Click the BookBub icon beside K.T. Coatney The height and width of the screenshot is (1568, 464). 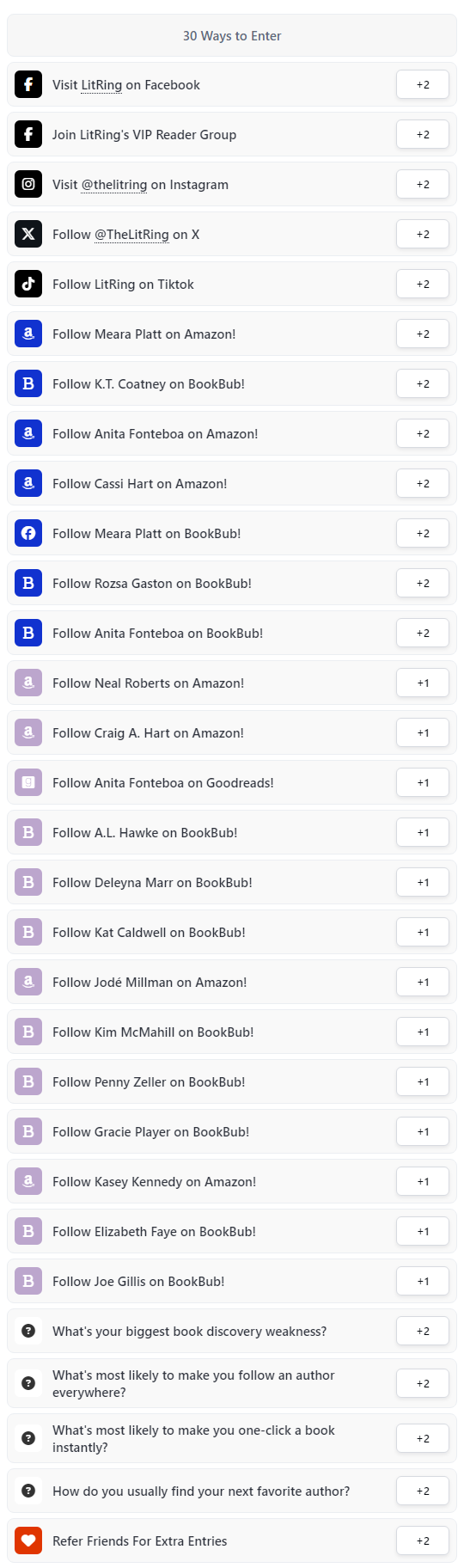pyautogui.click(x=28, y=383)
